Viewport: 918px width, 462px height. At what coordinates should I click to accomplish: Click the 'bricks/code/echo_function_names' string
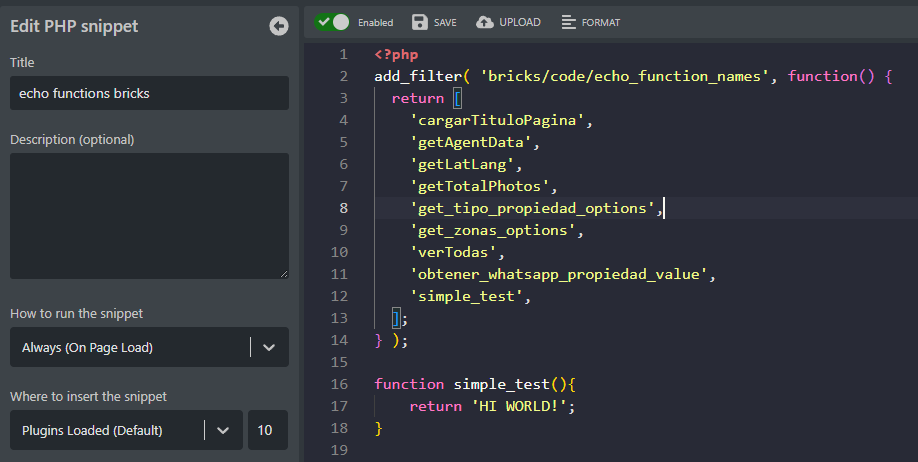(x=624, y=76)
